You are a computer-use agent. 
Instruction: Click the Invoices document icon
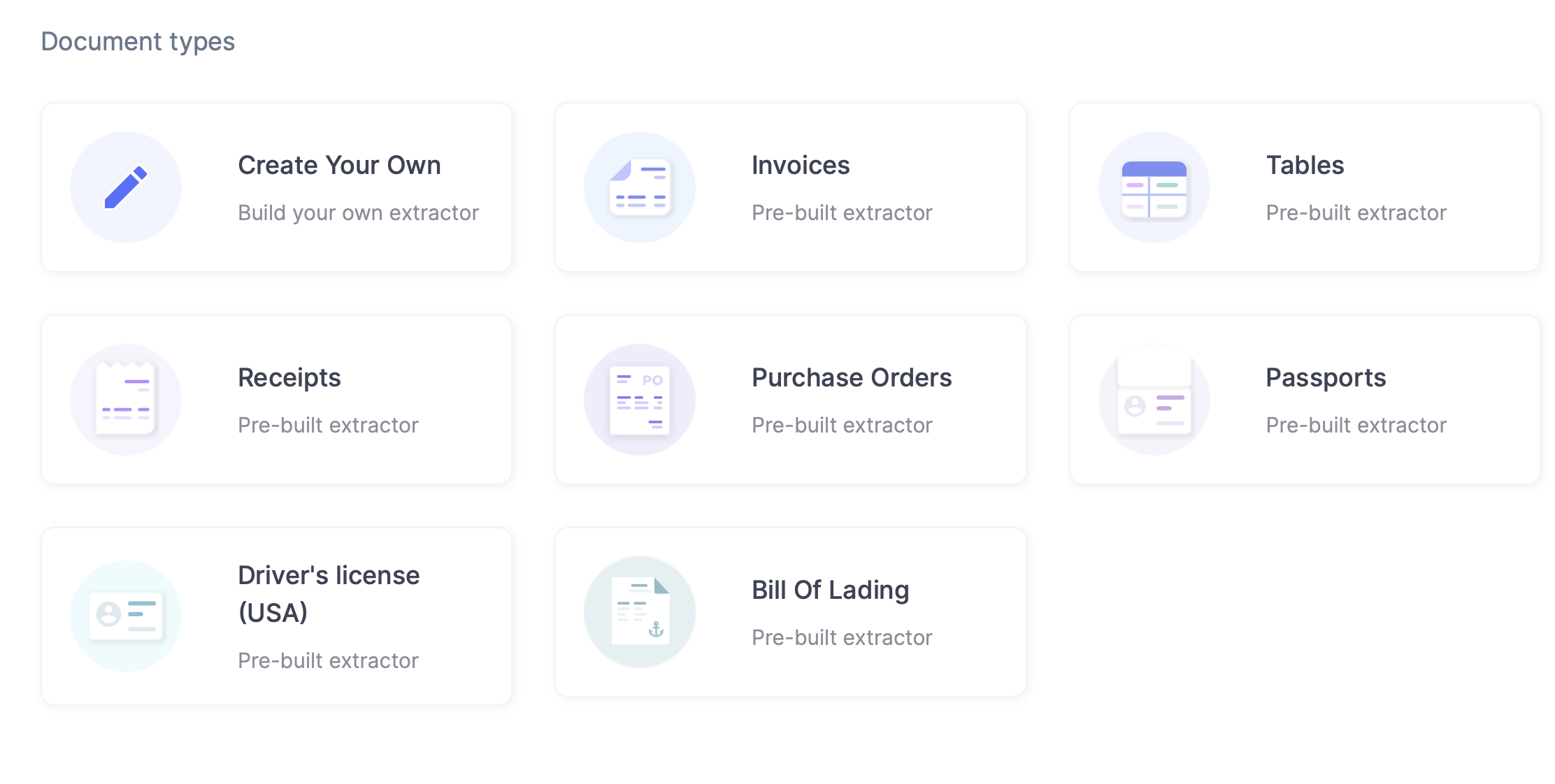click(x=640, y=187)
